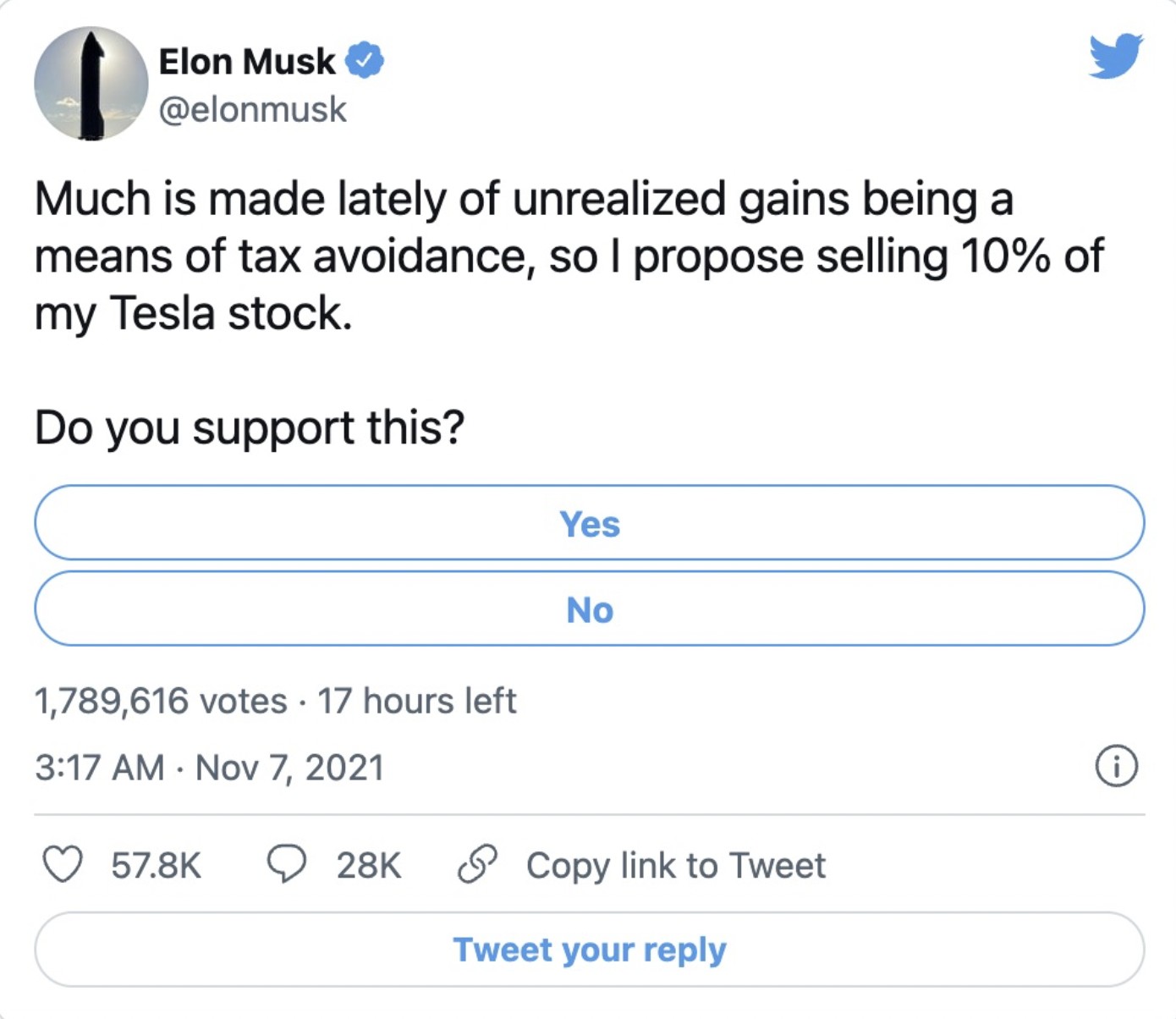Vote No in the poll
The width and height of the screenshot is (1176, 1019).
tap(589, 609)
